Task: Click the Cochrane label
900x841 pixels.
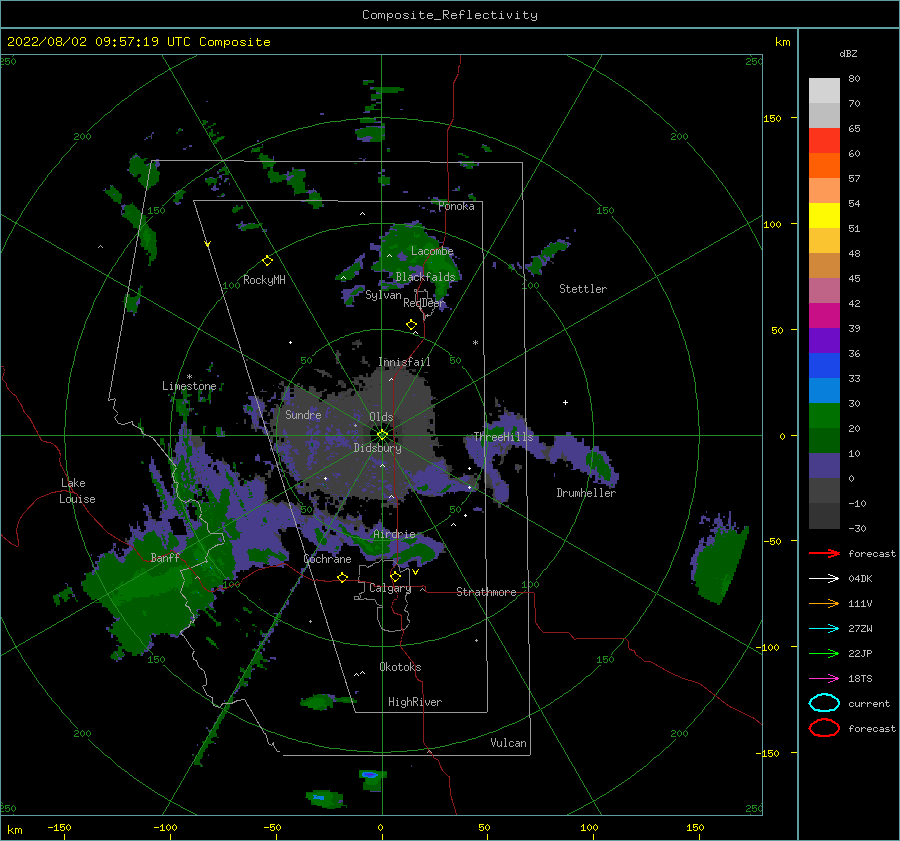Action: point(327,559)
